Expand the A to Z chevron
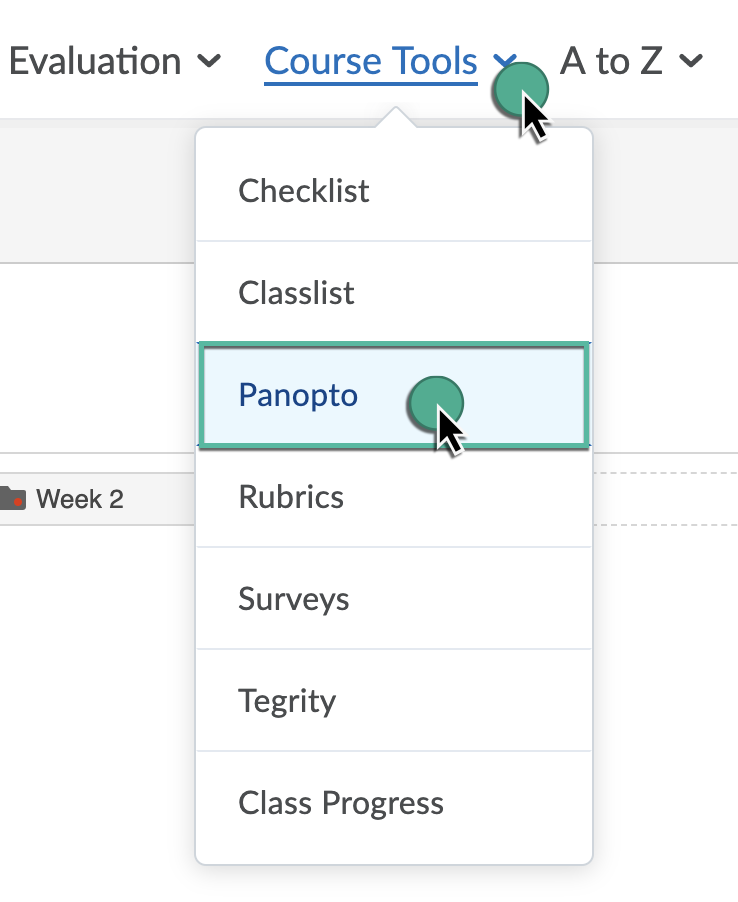The height and width of the screenshot is (902, 738). point(690,62)
